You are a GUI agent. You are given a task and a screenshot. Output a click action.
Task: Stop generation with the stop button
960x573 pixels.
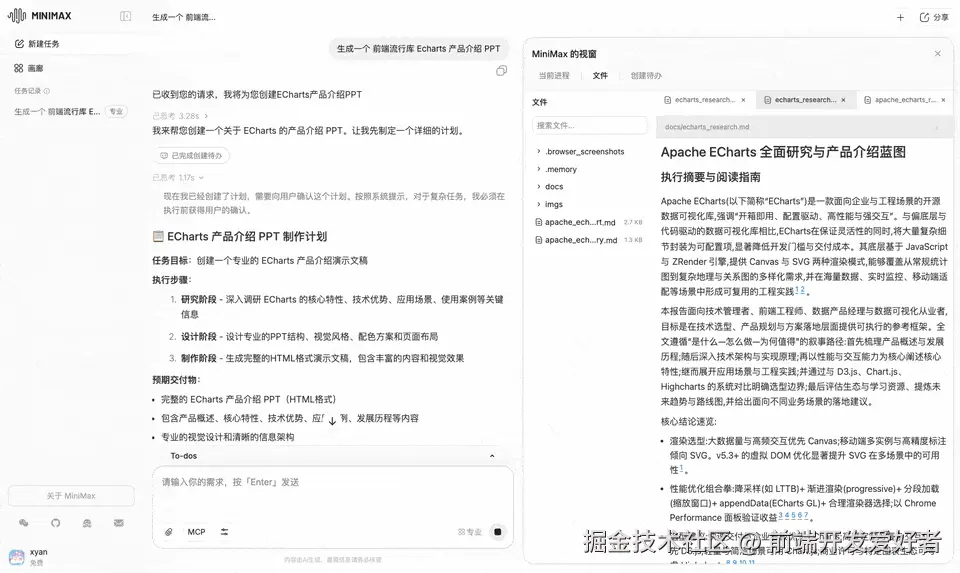pyautogui.click(x=498, y=532)
